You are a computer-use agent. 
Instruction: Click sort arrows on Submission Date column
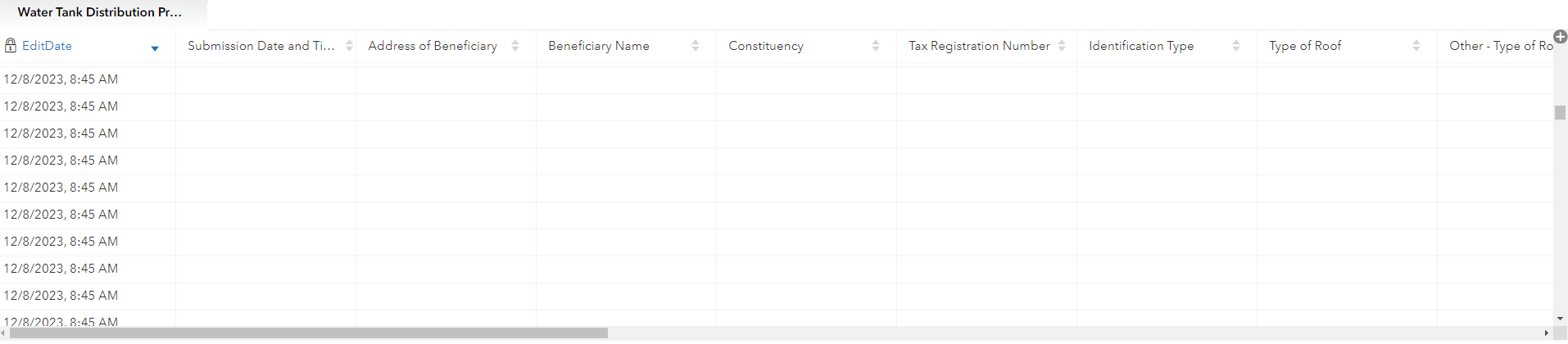click(349, 46)
